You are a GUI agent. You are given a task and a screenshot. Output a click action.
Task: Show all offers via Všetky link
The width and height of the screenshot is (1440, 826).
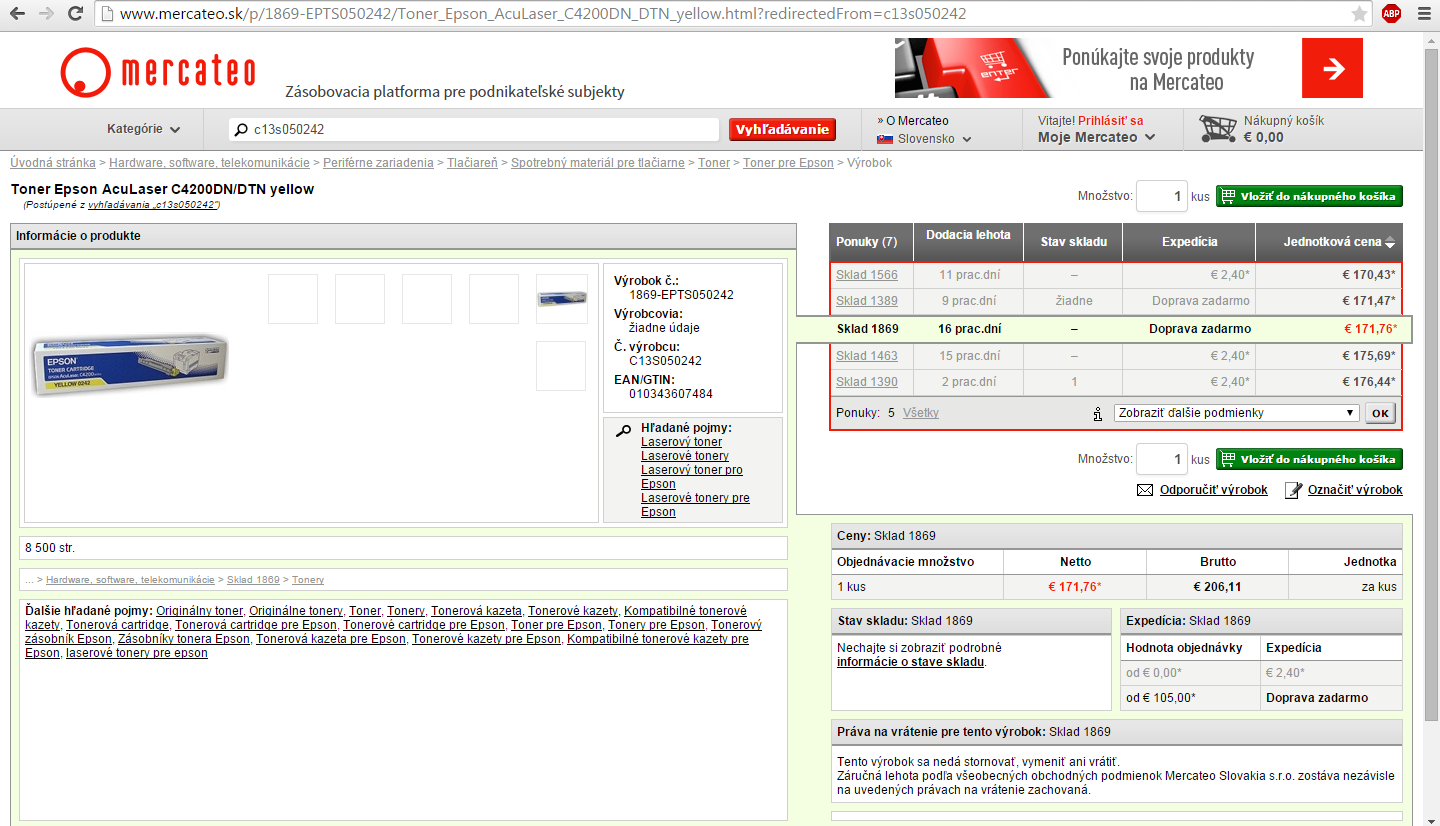(x=921, y=413)
